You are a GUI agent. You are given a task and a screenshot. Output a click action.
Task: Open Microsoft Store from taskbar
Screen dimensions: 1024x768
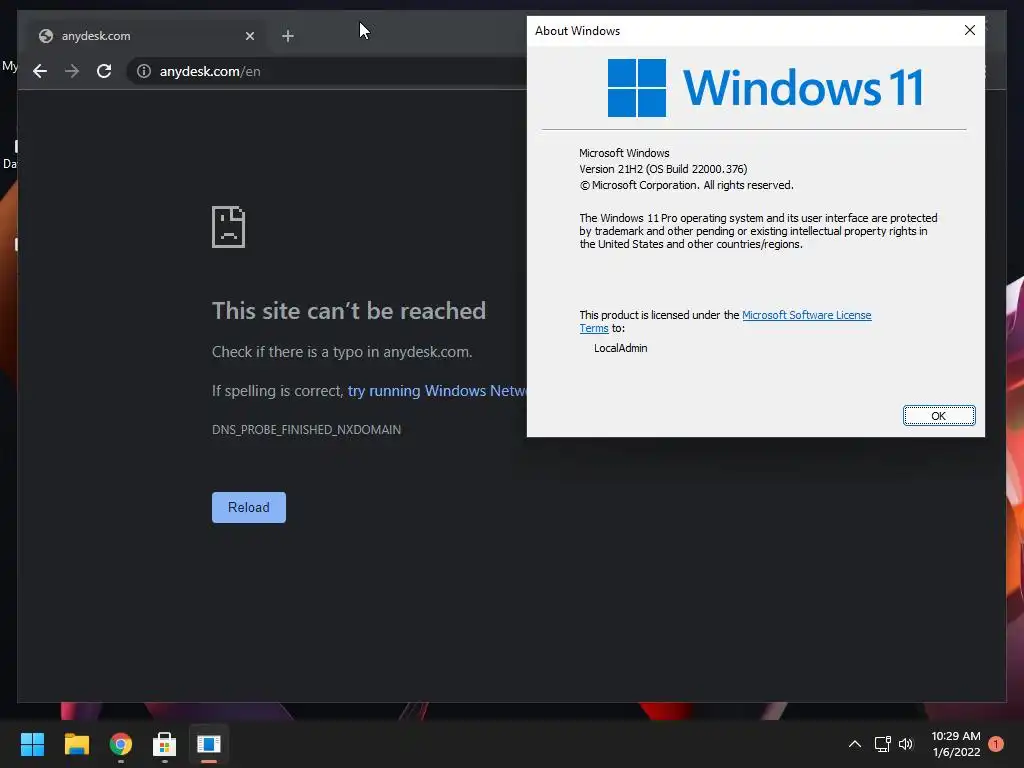pos(165,744)
